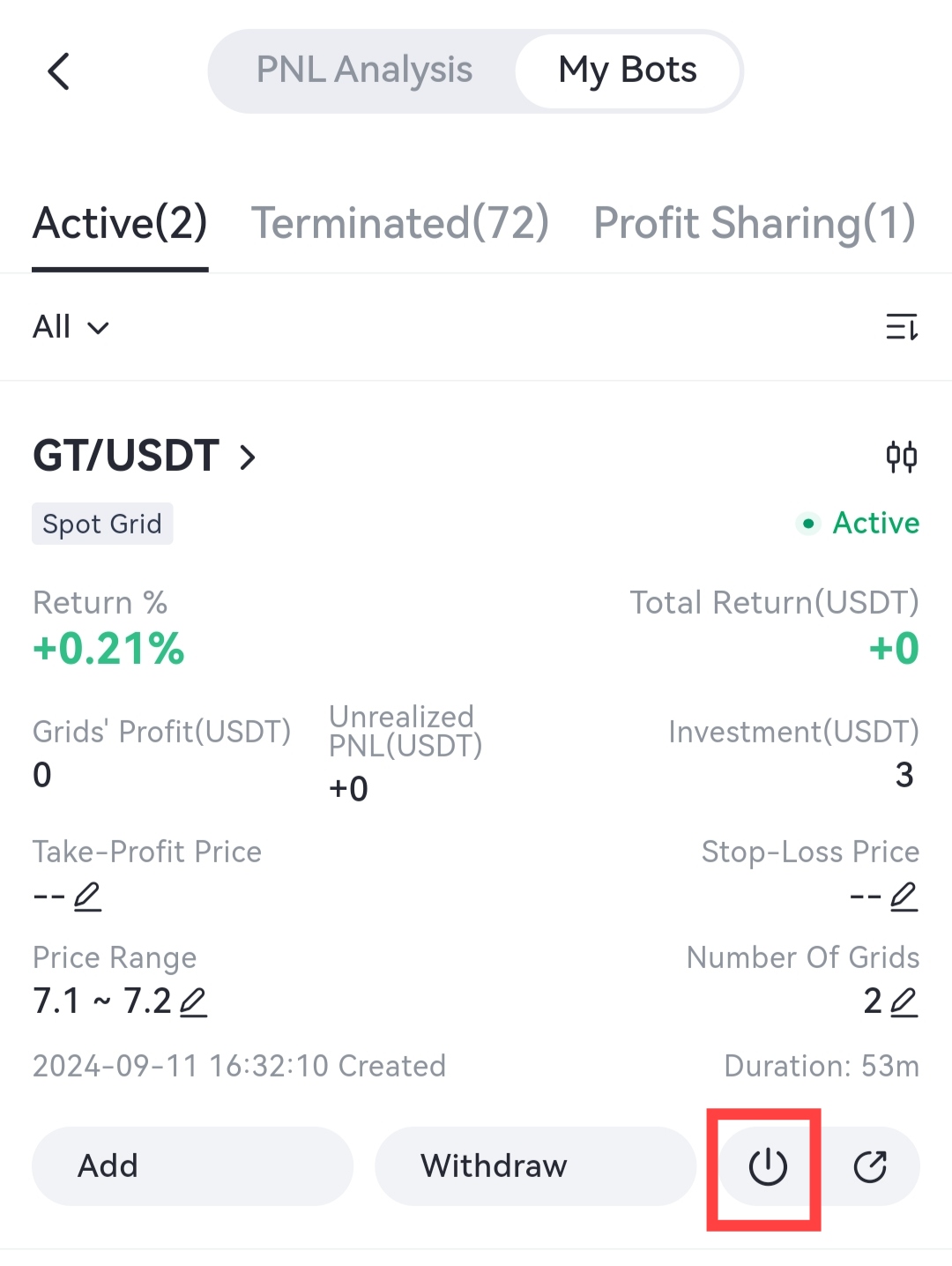Select the Active(2) tab
The image size is (952, 1266).
coord(120,223)
